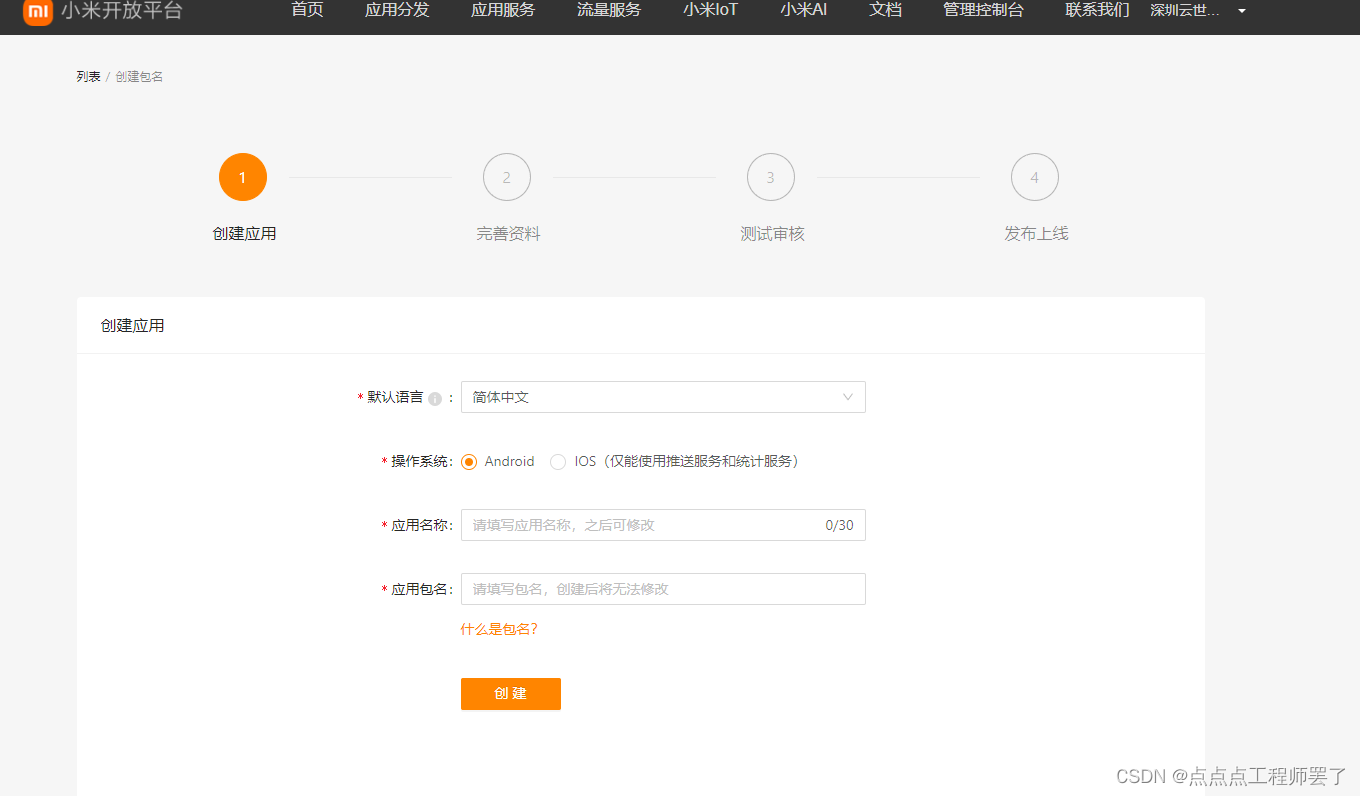Click the step 3 测试审核 circle
The height and width of the screenshot is (796, 1360).
[x=771, y=177]
